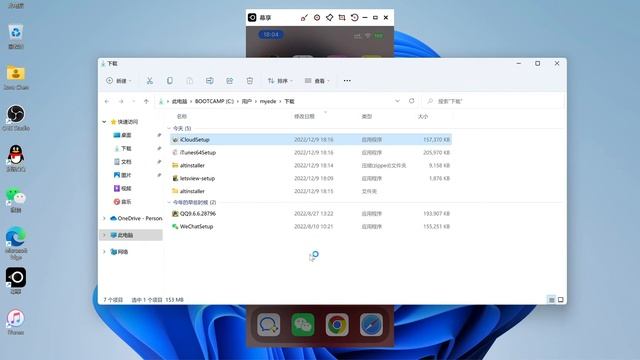
Task: Sort by Size (大小) column header
Action: [423, 117]
